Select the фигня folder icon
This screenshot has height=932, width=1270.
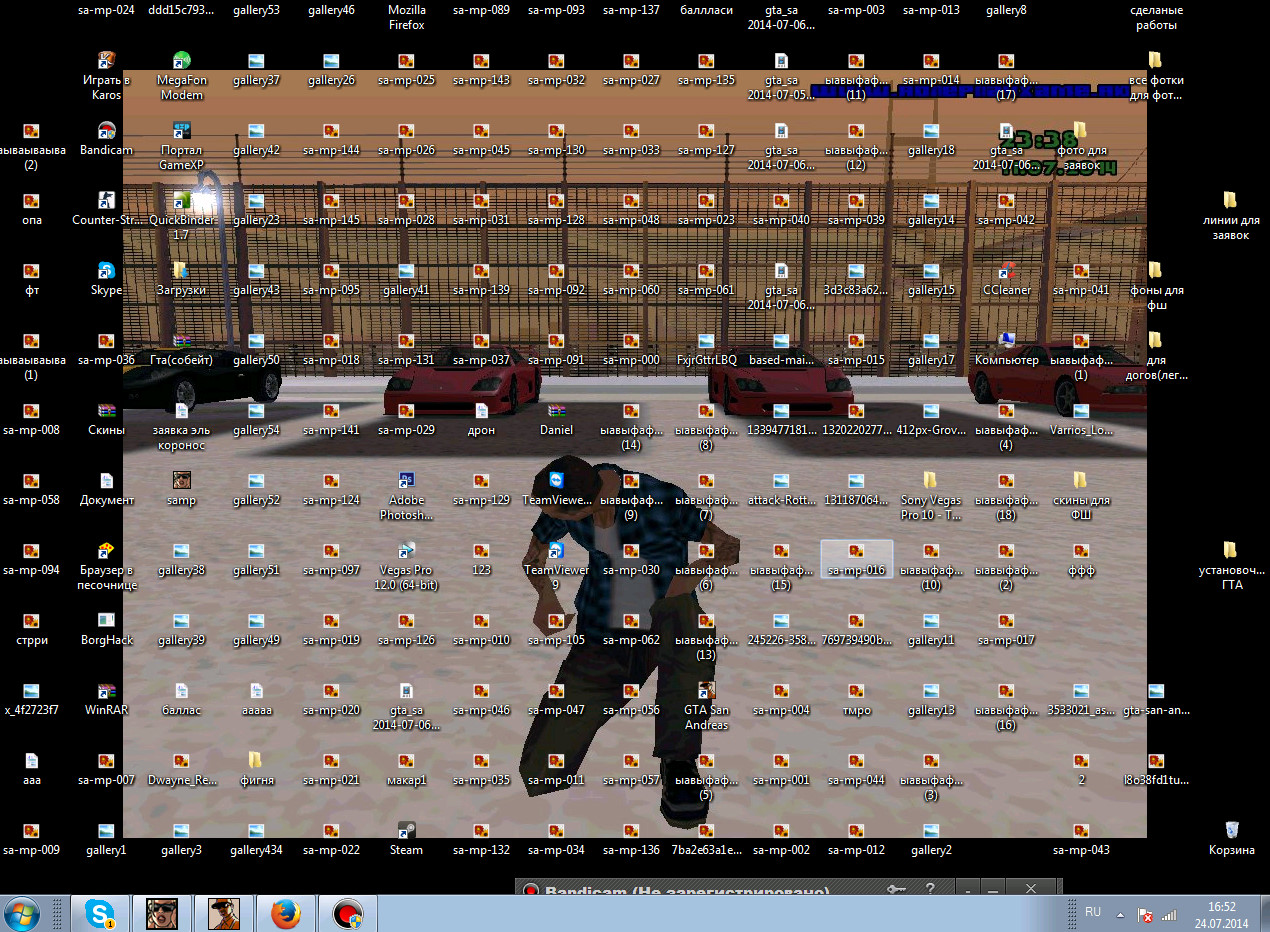click(256, 768)
